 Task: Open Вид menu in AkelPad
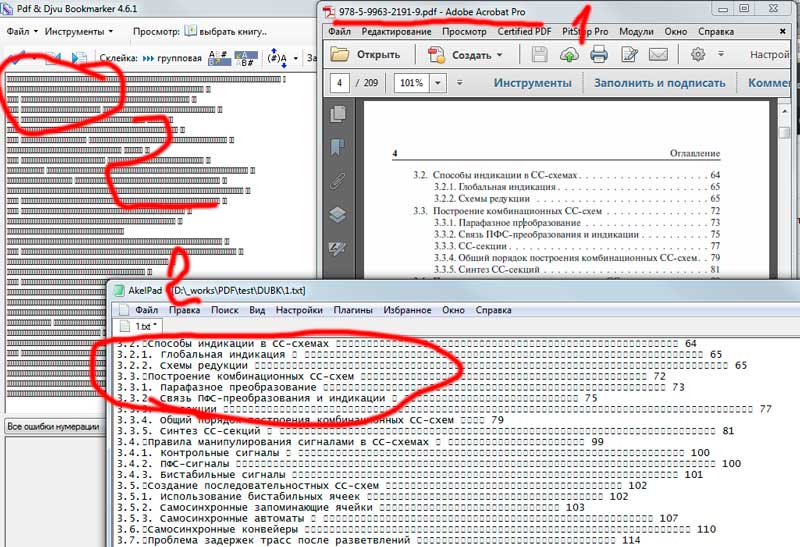point(257,310)
